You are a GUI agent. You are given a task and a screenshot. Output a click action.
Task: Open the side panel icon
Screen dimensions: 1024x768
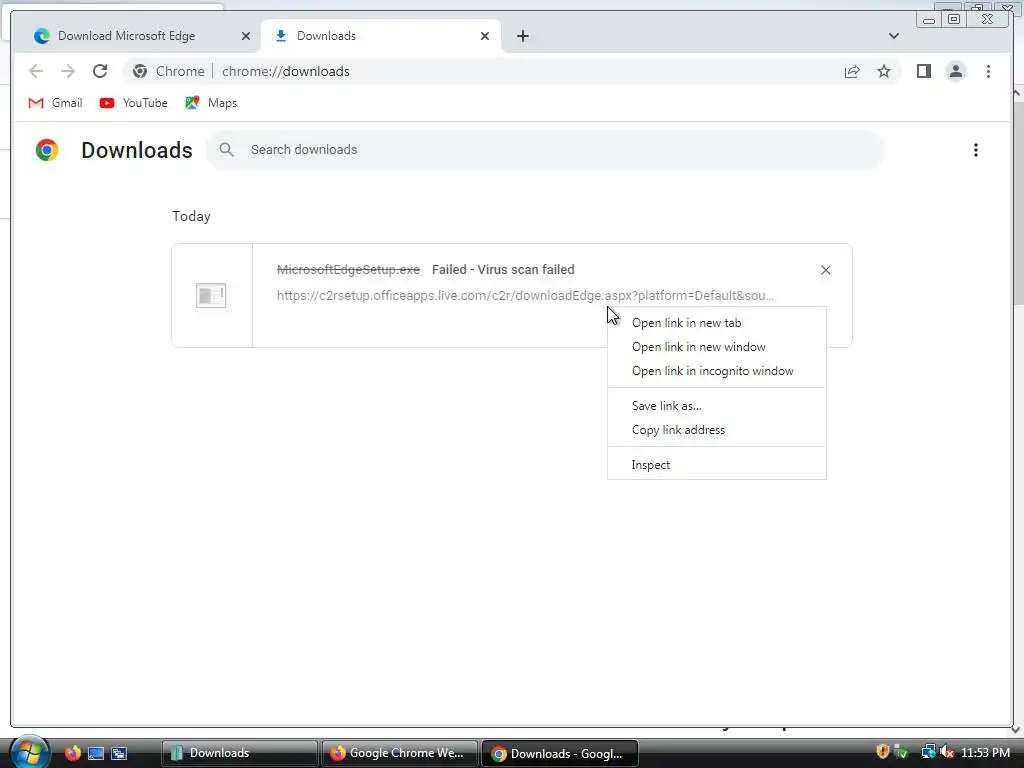click(x=923, y=71)
